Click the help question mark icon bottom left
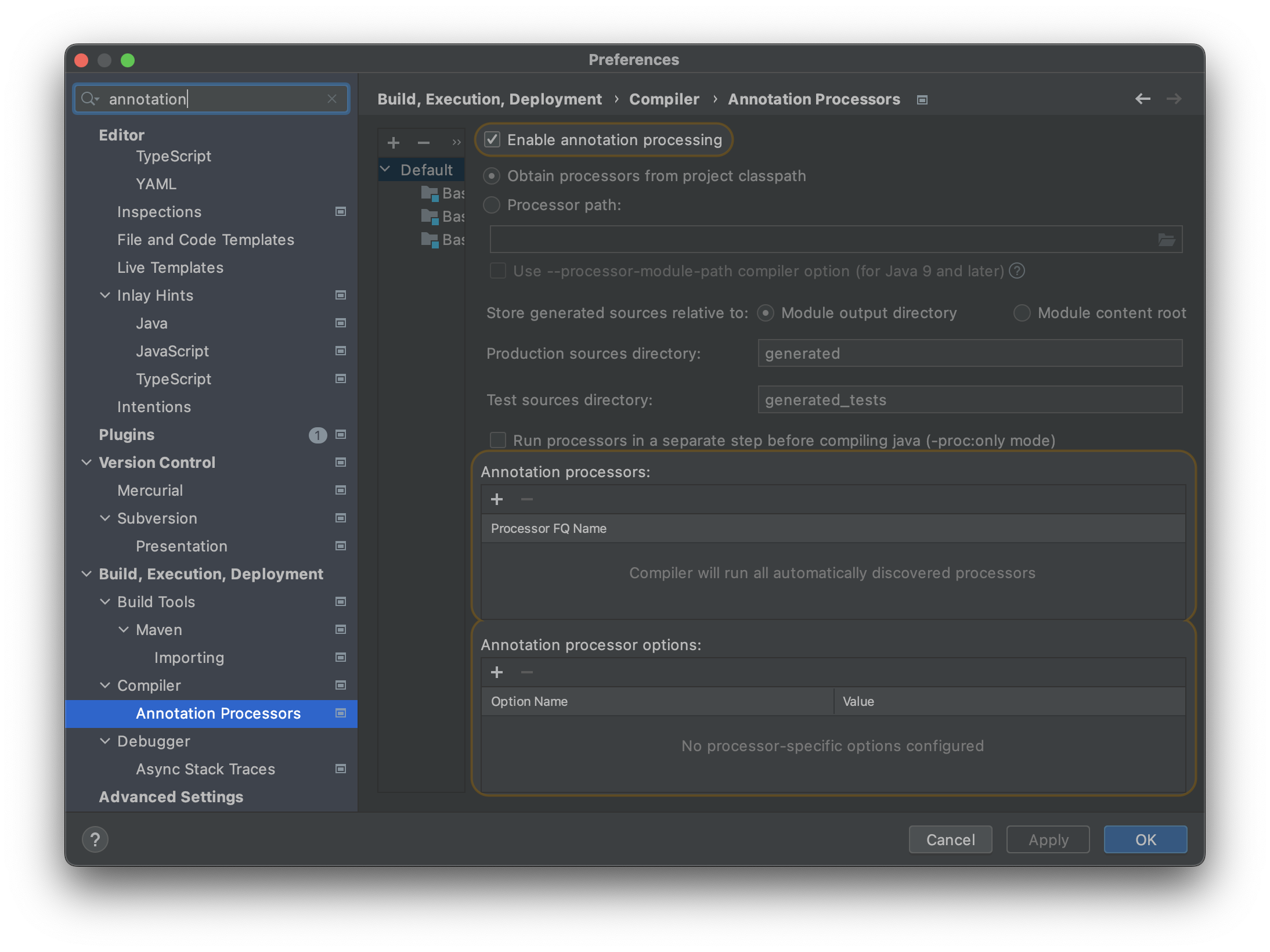The width and height of the screenshot is (1270, 952). click(96, 840)
